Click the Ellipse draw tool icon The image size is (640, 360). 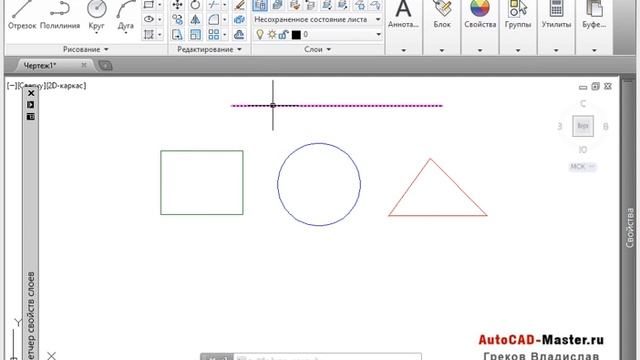click(x=149, y=19)
